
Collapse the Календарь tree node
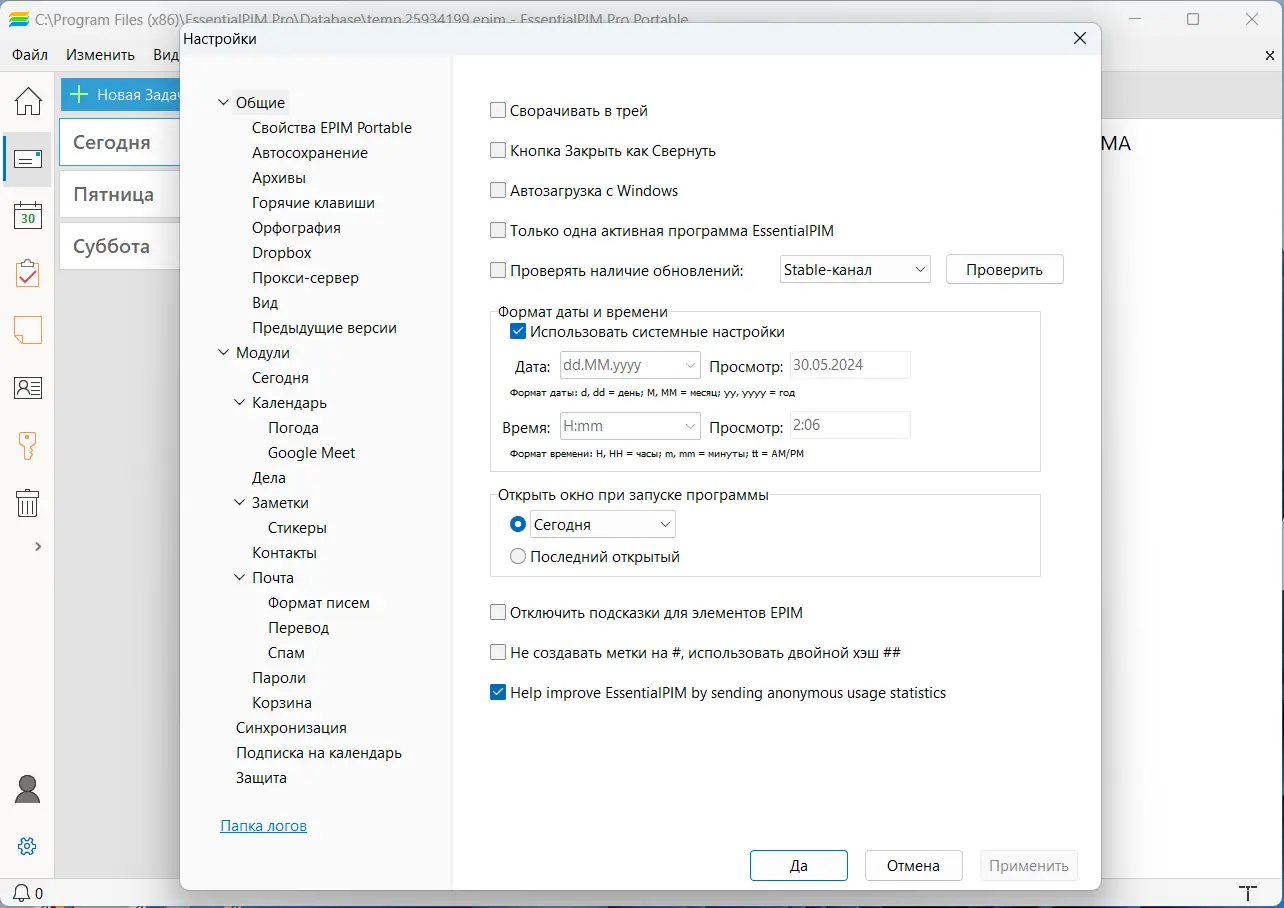(239, 402)
